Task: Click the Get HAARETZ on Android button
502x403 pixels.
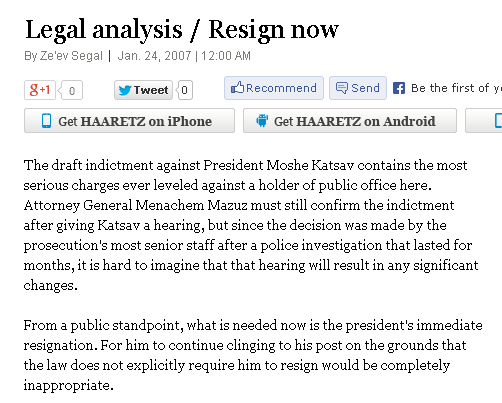Action: [x=350, y=121]
